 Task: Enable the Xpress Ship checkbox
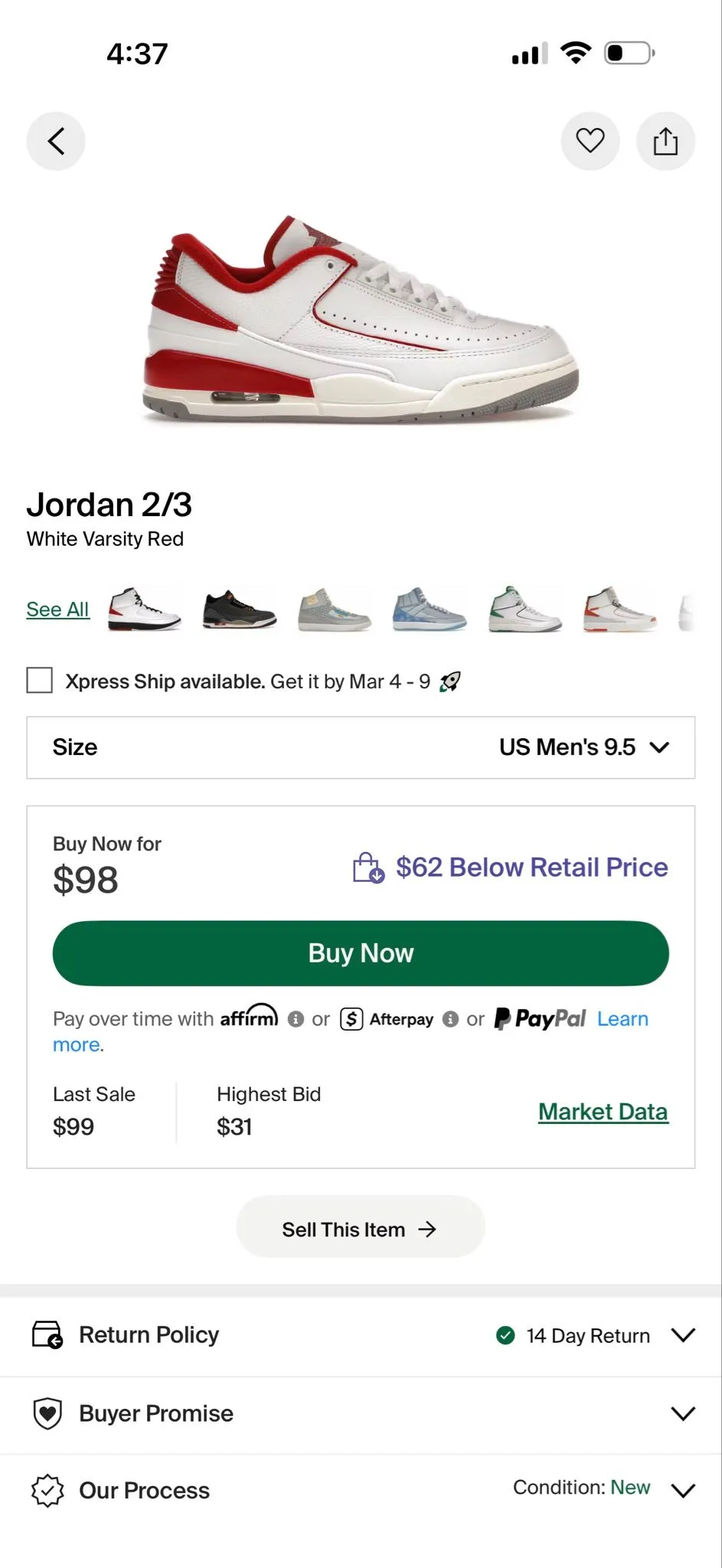pyautogui.click(x=40, y=680)
